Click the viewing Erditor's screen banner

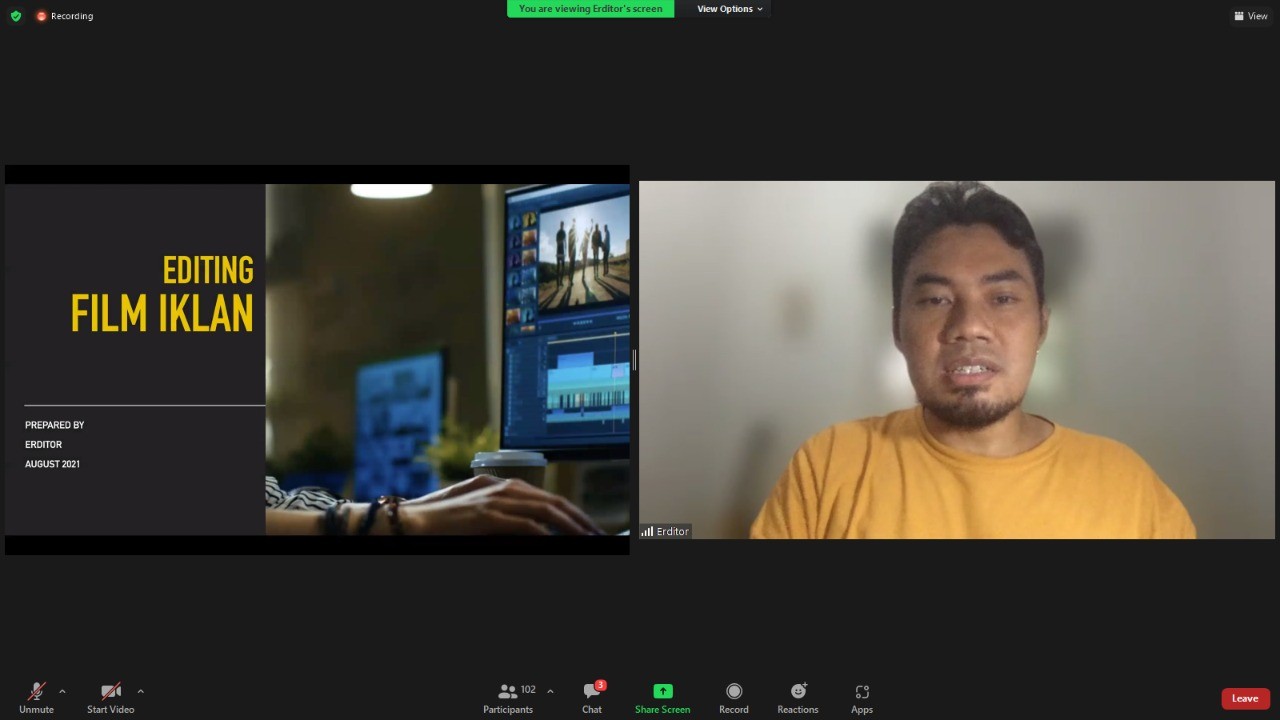591,9
